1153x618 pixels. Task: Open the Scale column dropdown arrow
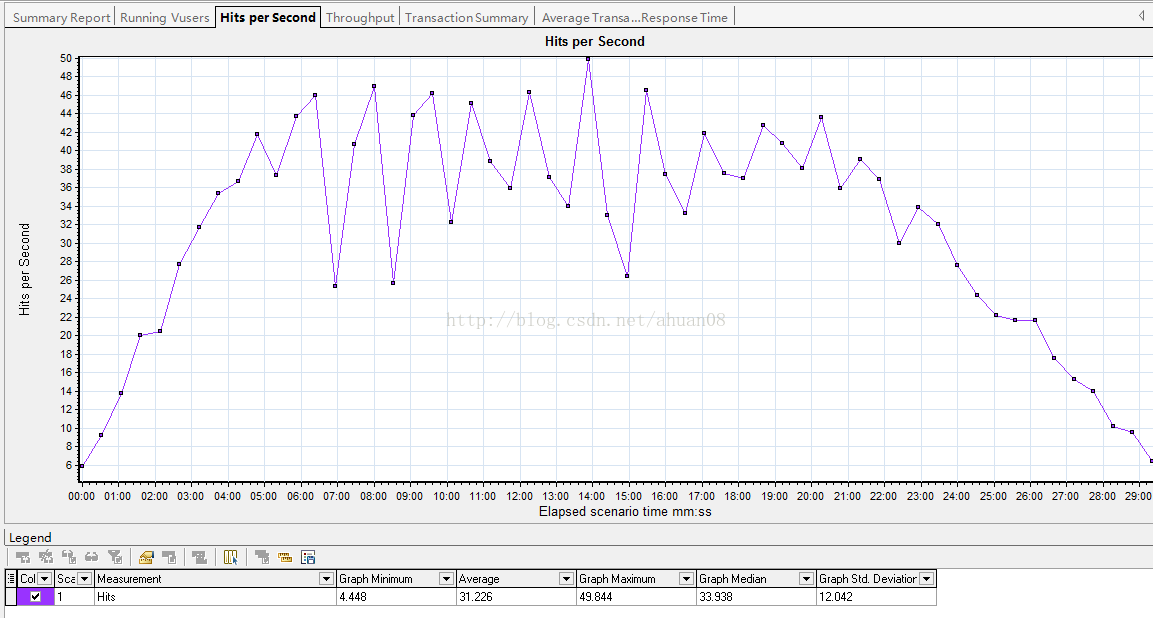click(84, 579)
